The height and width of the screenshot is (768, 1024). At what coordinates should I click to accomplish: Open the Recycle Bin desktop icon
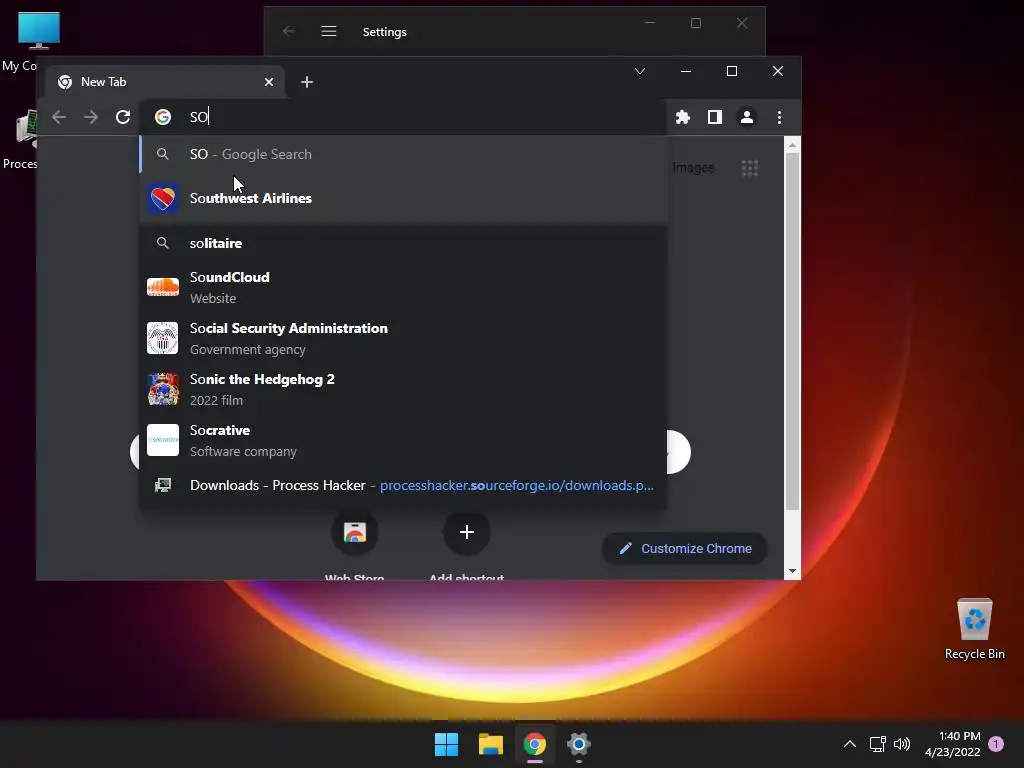974,629
